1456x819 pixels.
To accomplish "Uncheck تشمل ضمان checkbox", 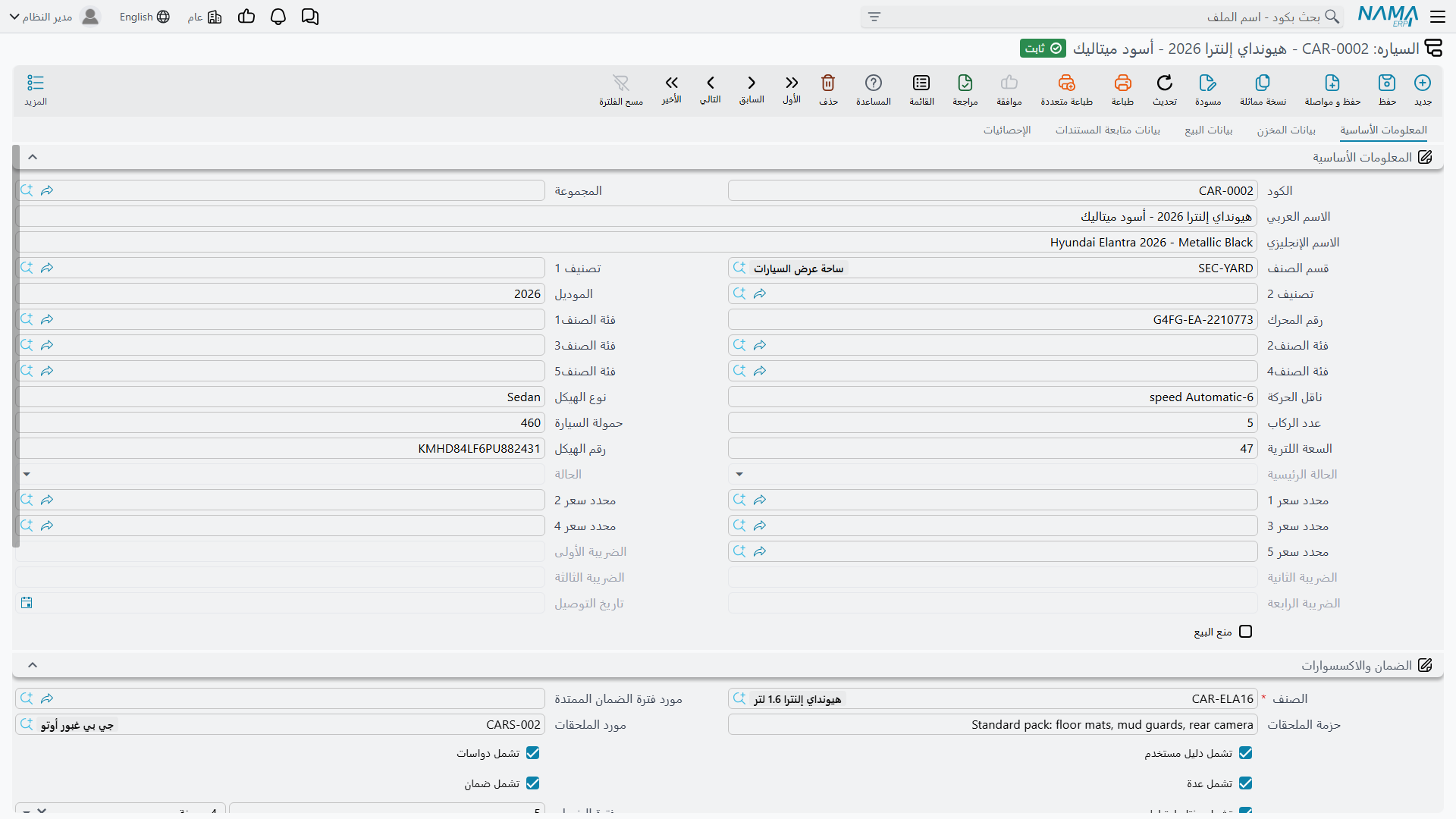I will [532, 783].
